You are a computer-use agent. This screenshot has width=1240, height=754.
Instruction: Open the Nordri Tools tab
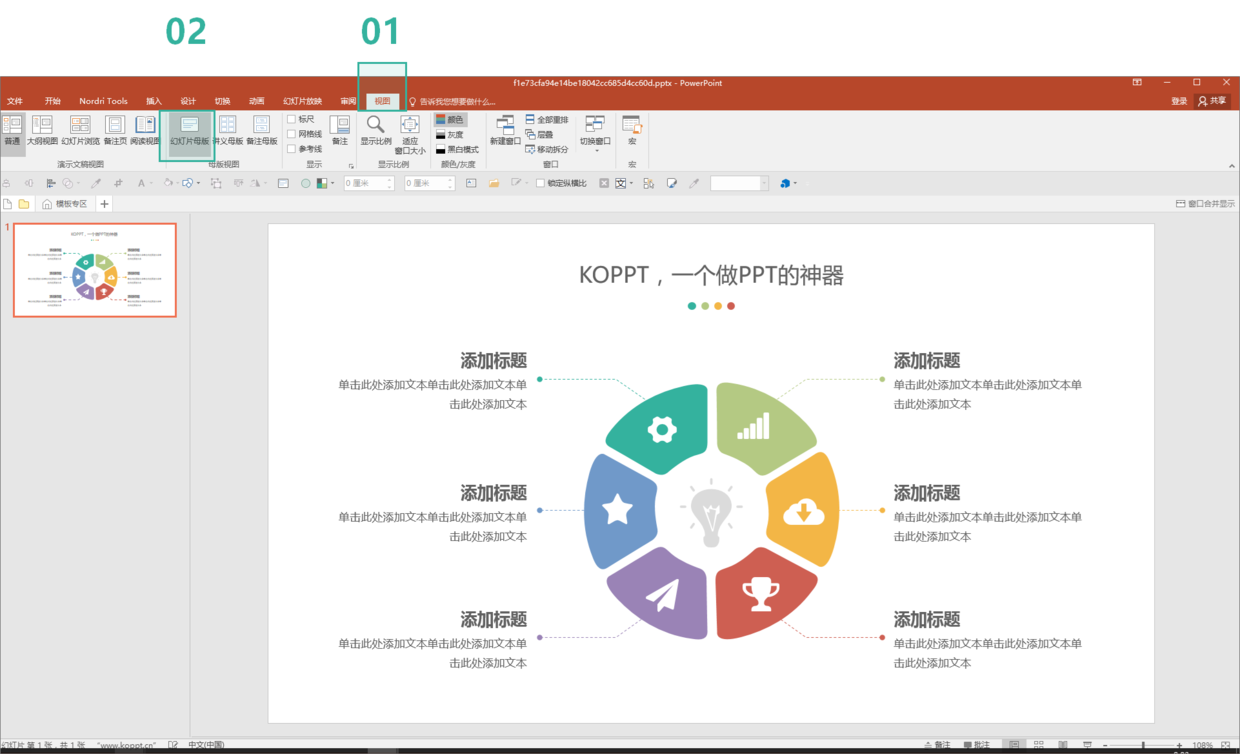(x=103, y=101)
